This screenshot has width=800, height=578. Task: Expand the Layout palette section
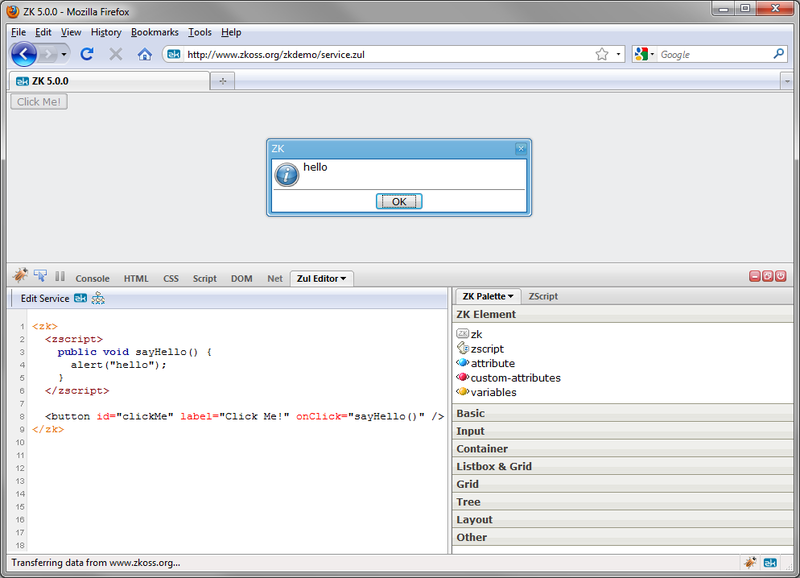coord(622,519)
